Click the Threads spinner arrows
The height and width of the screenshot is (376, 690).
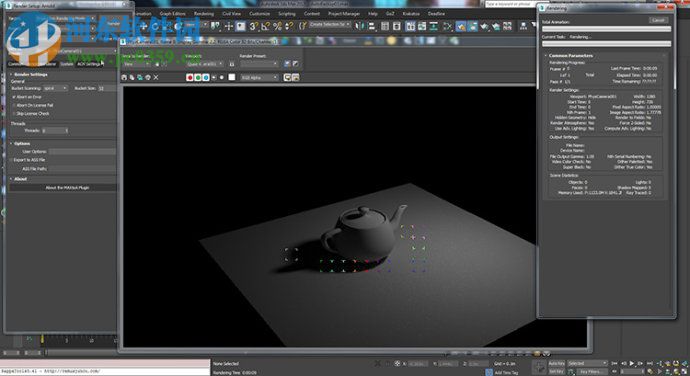[66, 131]
